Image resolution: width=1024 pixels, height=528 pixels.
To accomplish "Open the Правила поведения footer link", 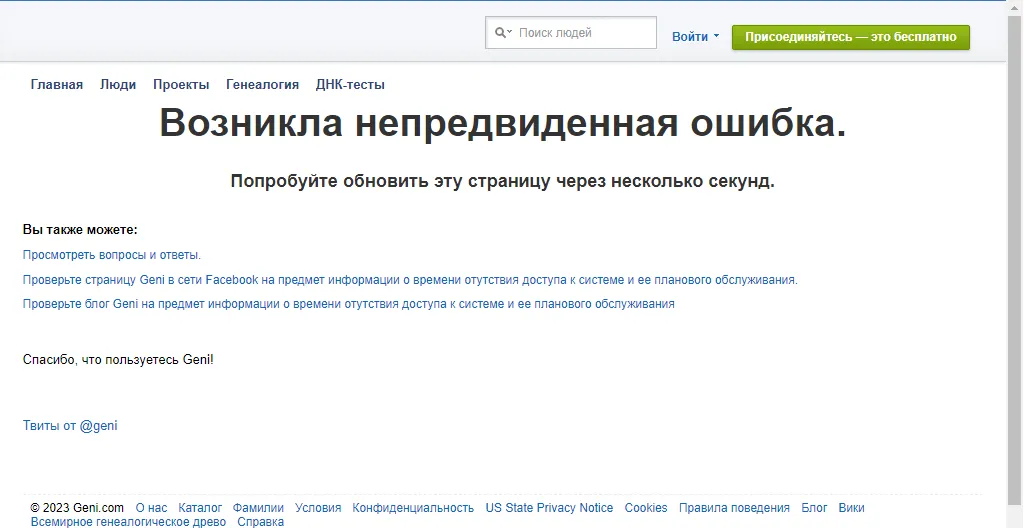I will click(x=734, y=508).
